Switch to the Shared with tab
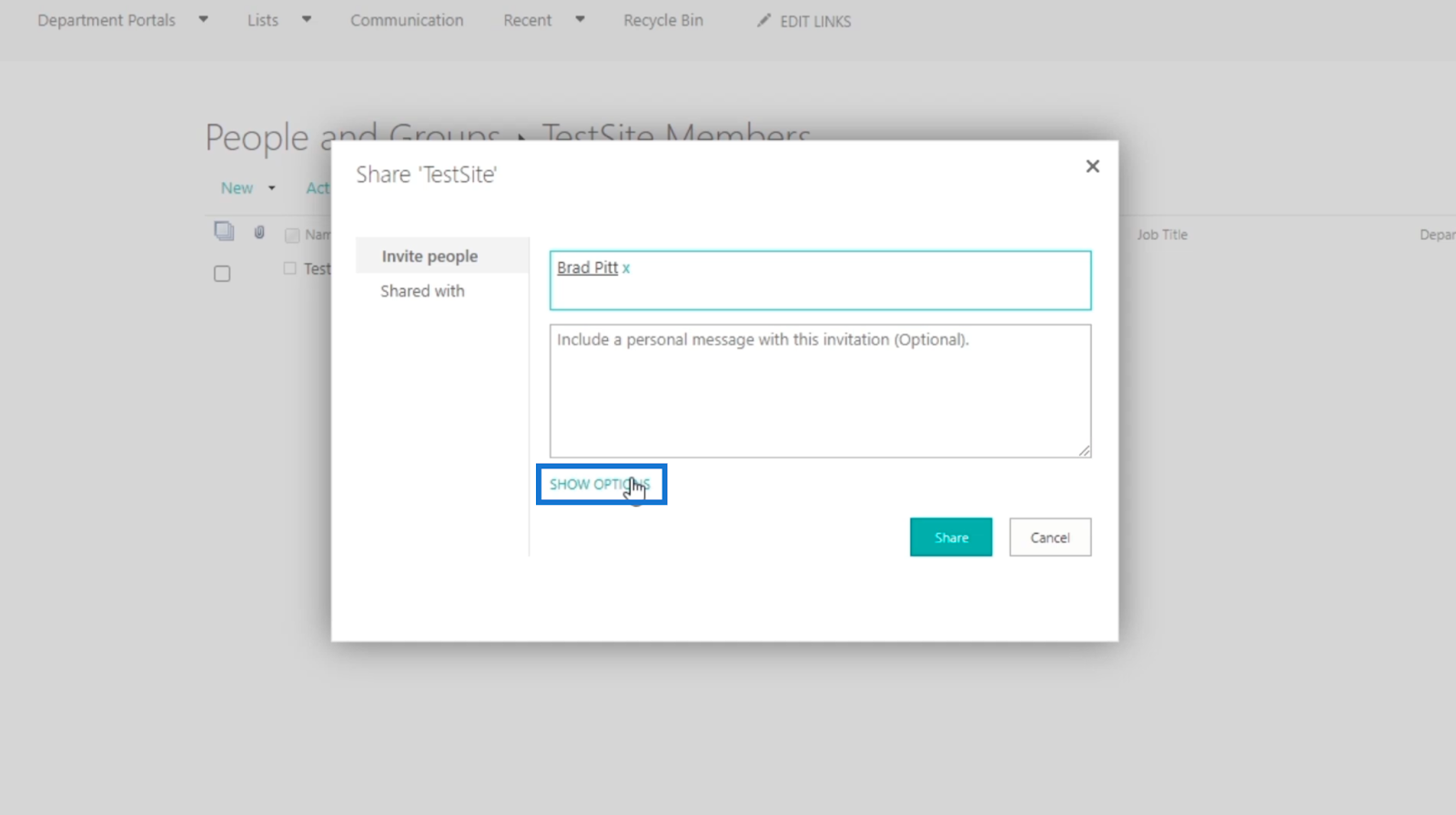Screen dimensions: 1456x815 tap(422, 291)
